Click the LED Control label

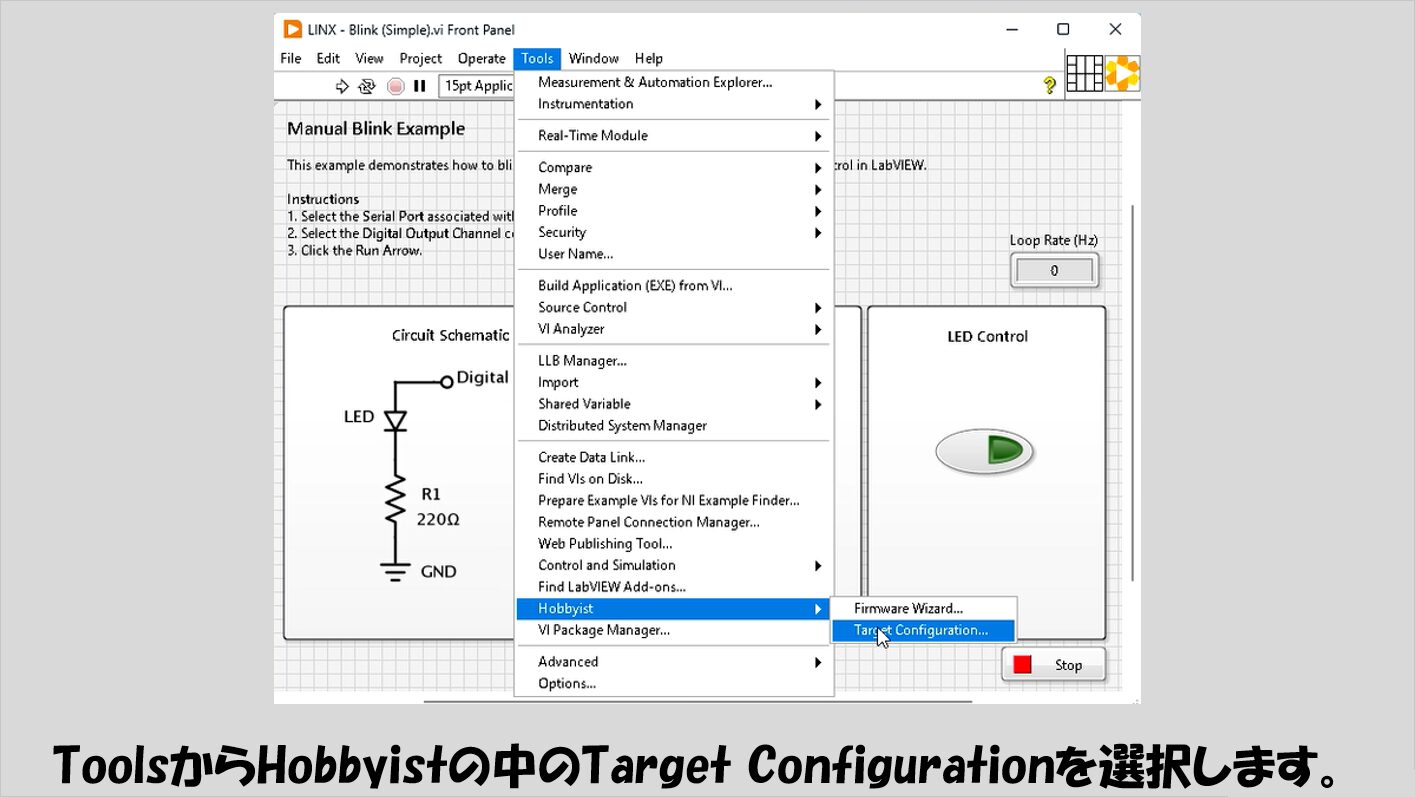[x=987, y=337]
